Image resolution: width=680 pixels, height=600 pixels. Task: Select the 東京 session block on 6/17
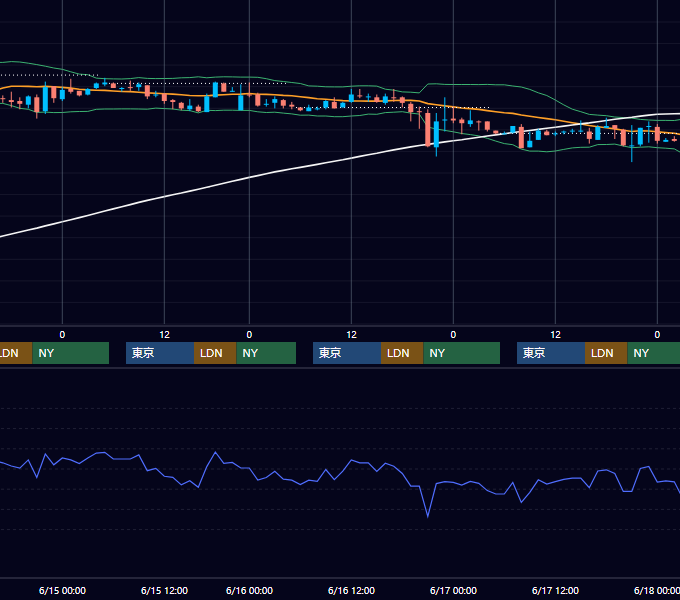[x=551, y=353]
